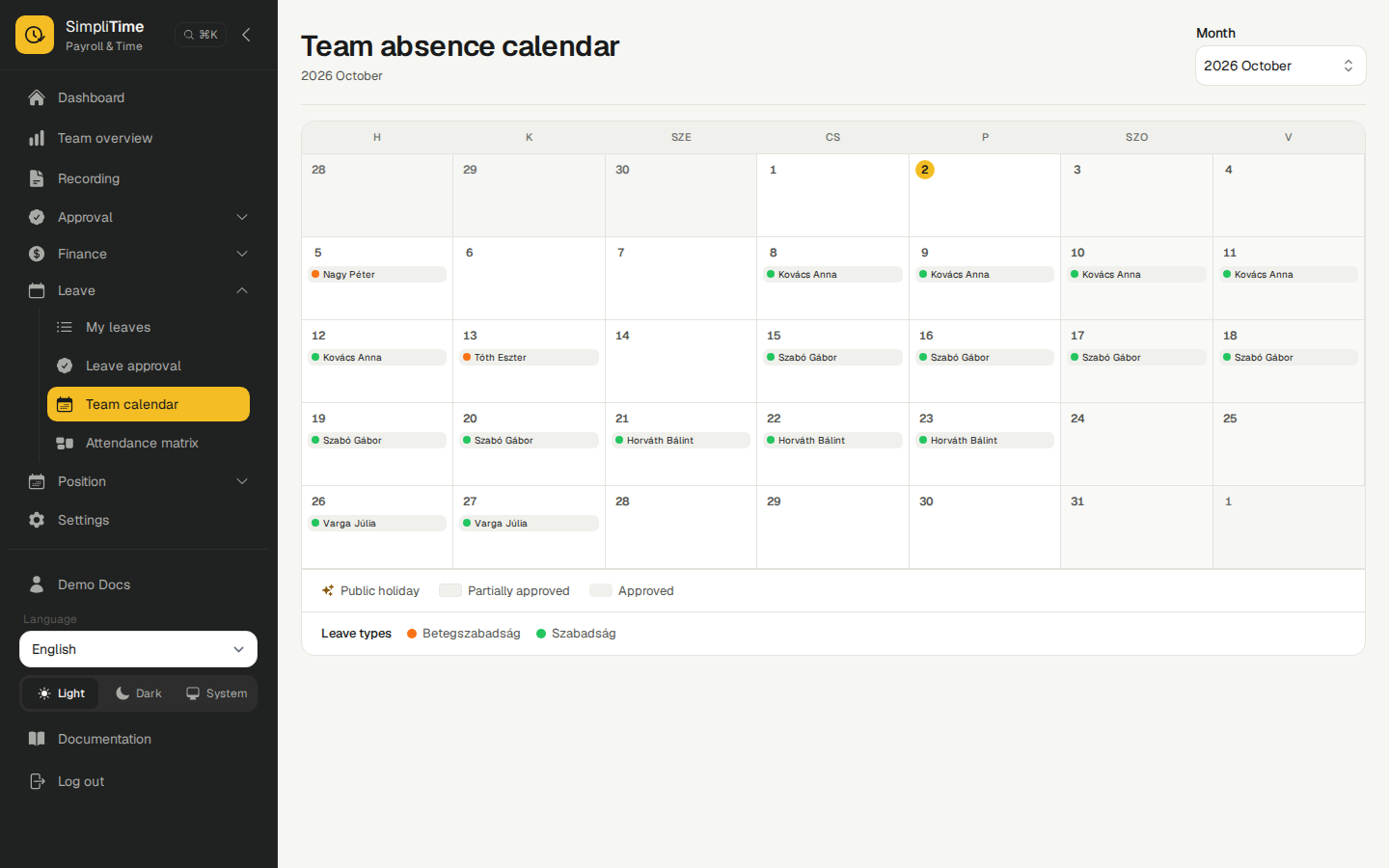
Task: Click the Settings gear icon
Action: (x=37, y=520)
